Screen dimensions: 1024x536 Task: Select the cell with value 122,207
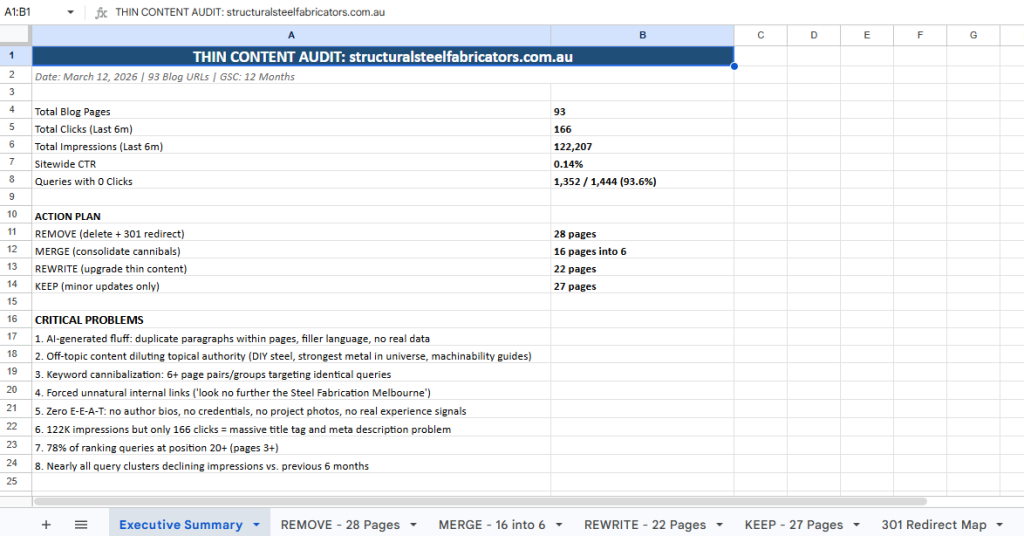coord(643,147)
